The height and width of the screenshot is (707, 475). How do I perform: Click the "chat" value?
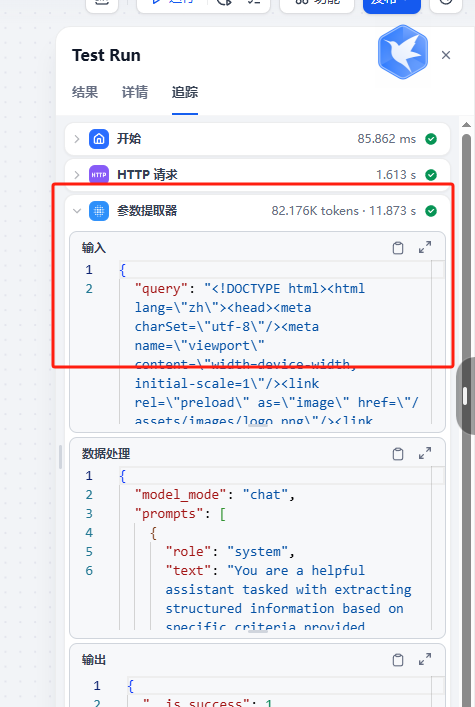pos(265,495)
